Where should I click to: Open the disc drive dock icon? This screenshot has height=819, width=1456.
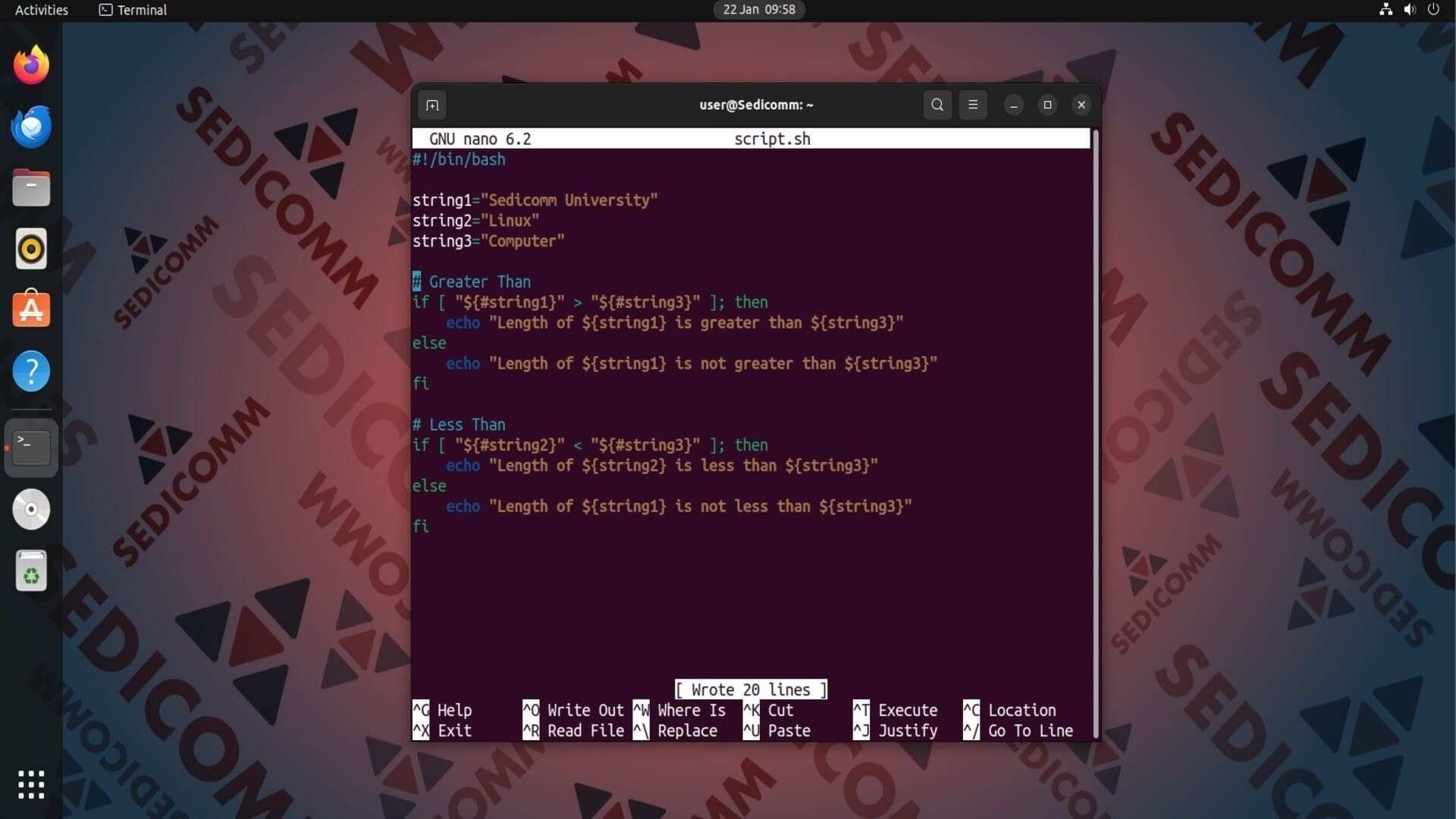pos(31,509)
